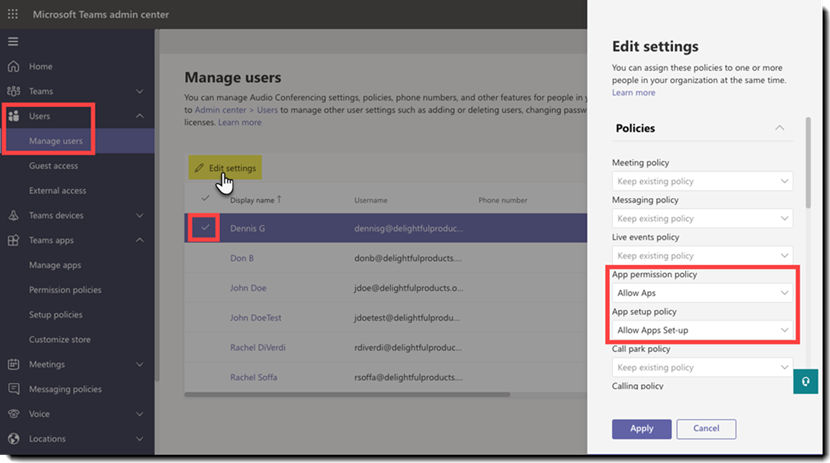Open Learn more link in Edit settings panel

tap(634, 93)
